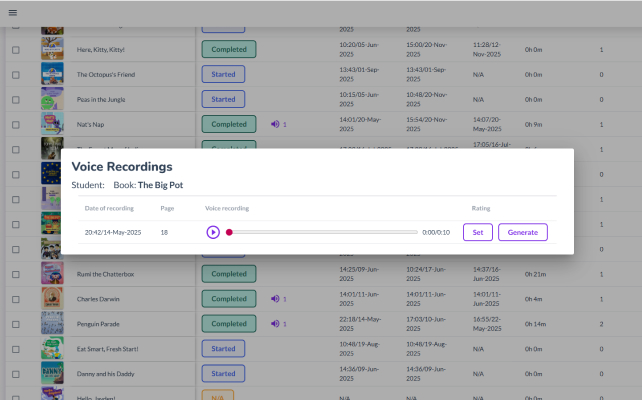This screenshot has height=400, width=642.
Task: Toggle the checkbox next to Penguin Parade
Action: (15, 324)
